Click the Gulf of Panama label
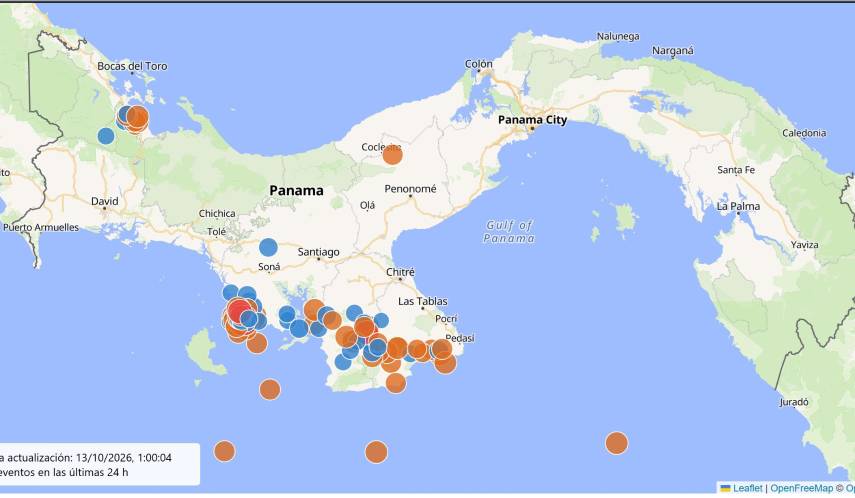The height and width of the screenshot is (498, 855). click(509, 231)
